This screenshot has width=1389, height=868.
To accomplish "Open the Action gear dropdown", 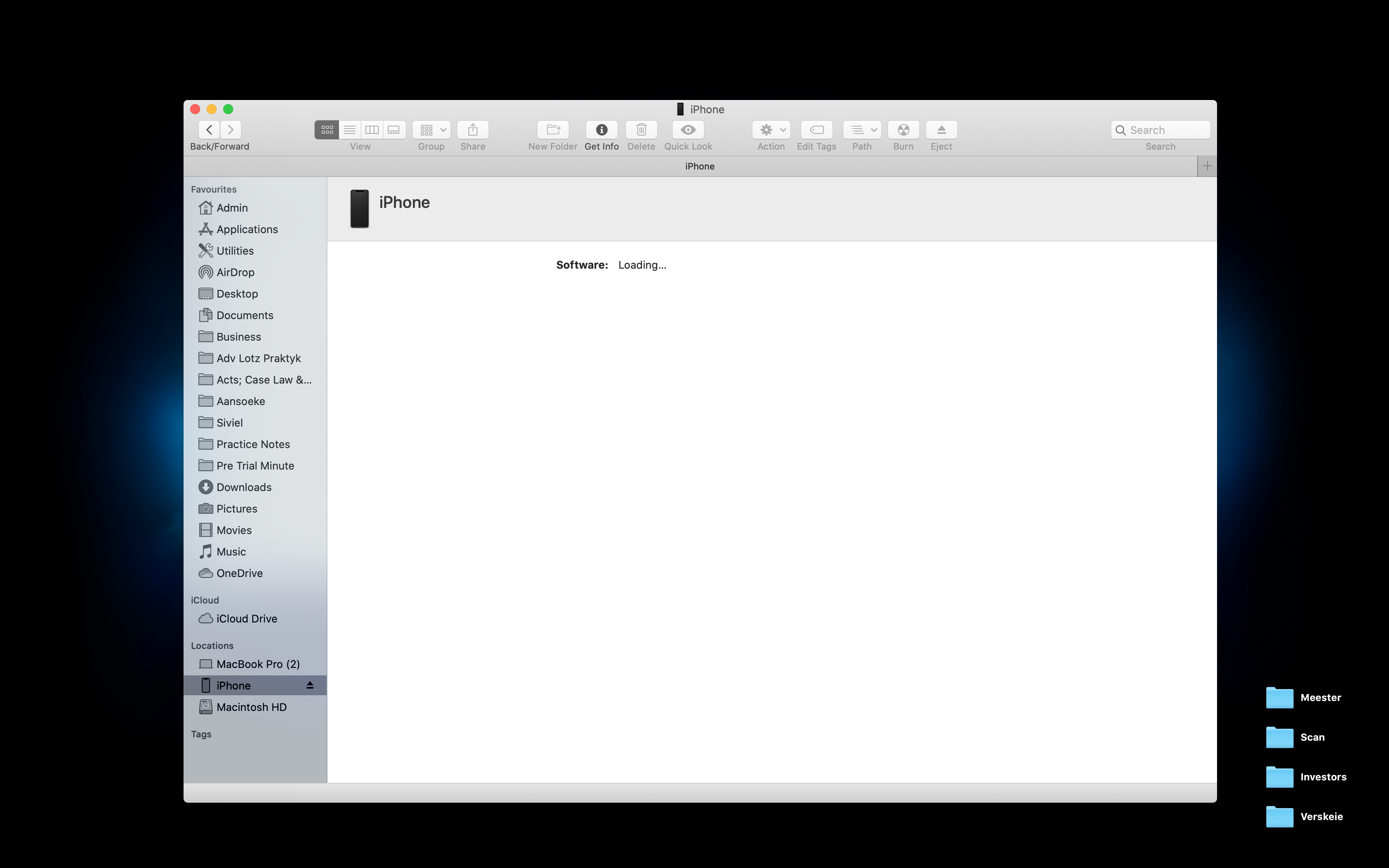I will coord(771,130).
